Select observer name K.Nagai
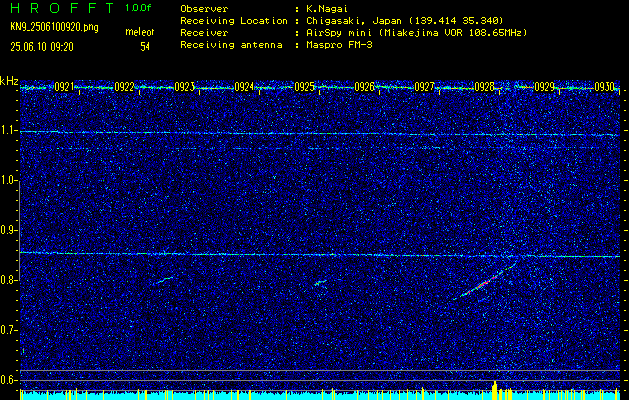 pos(328,9)
